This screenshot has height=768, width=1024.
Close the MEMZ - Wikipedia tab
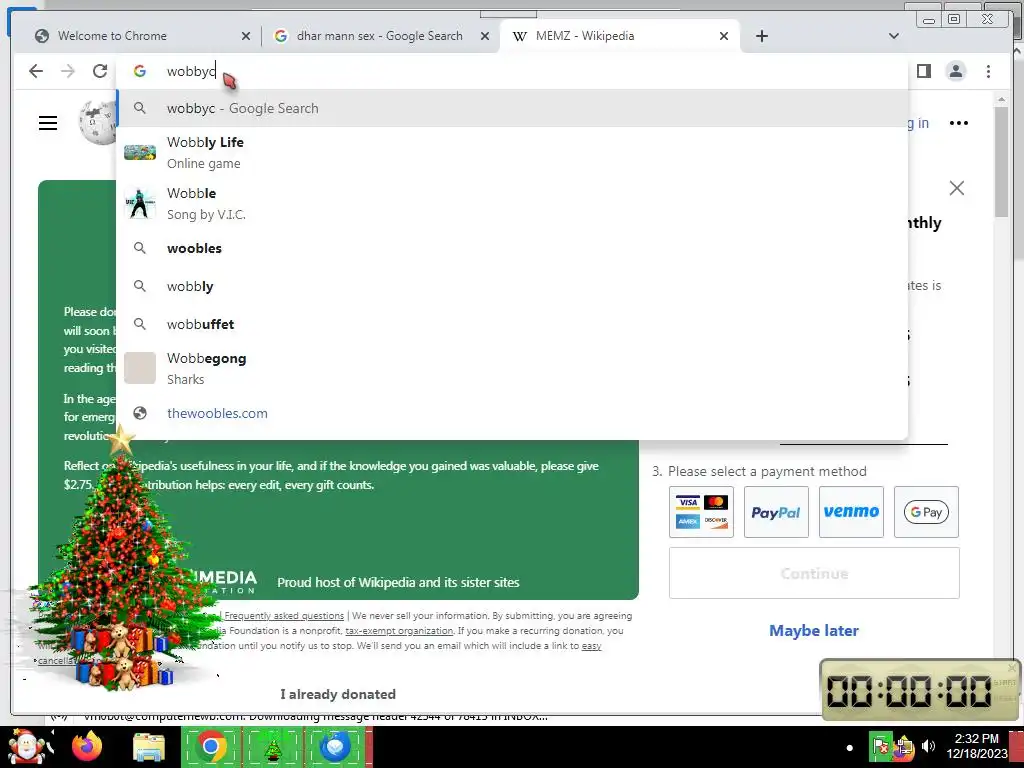(x=724, y=36)
